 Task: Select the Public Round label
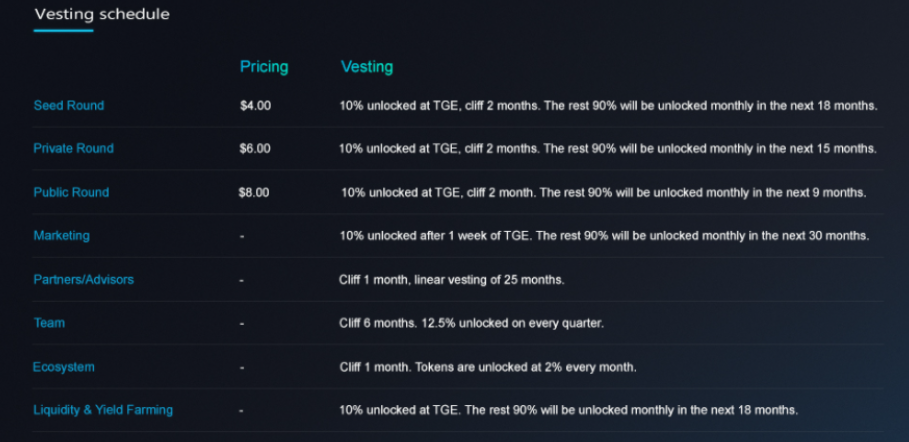click(71, 192)
